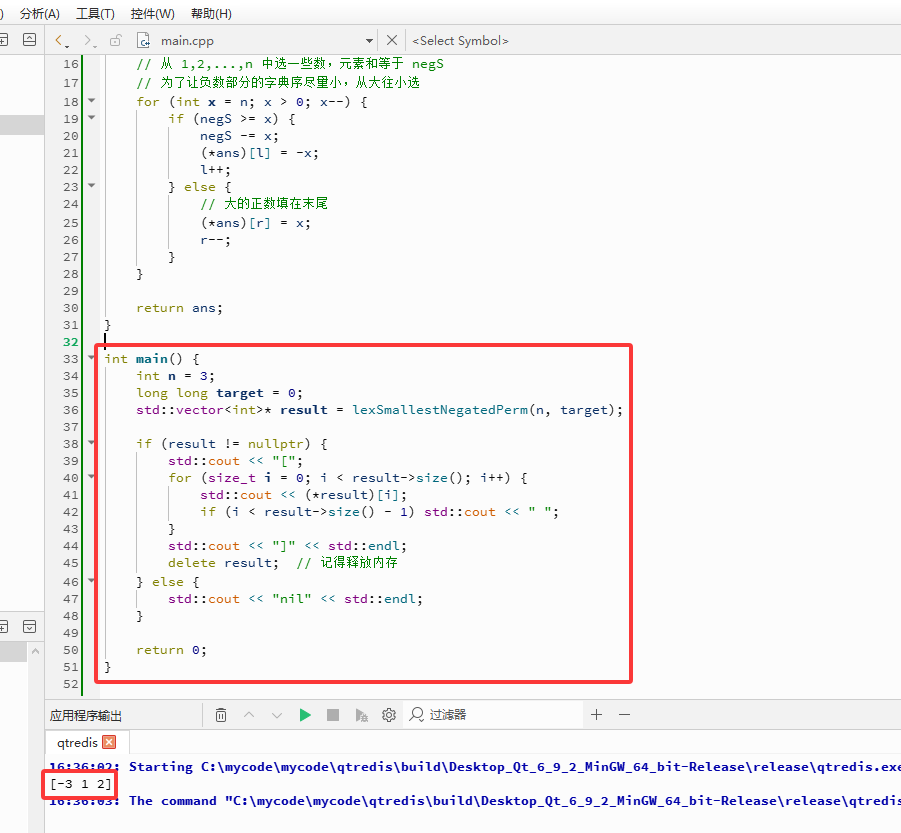Open the 分析(A) menu
901x833 pixels.
pos(39,13)
